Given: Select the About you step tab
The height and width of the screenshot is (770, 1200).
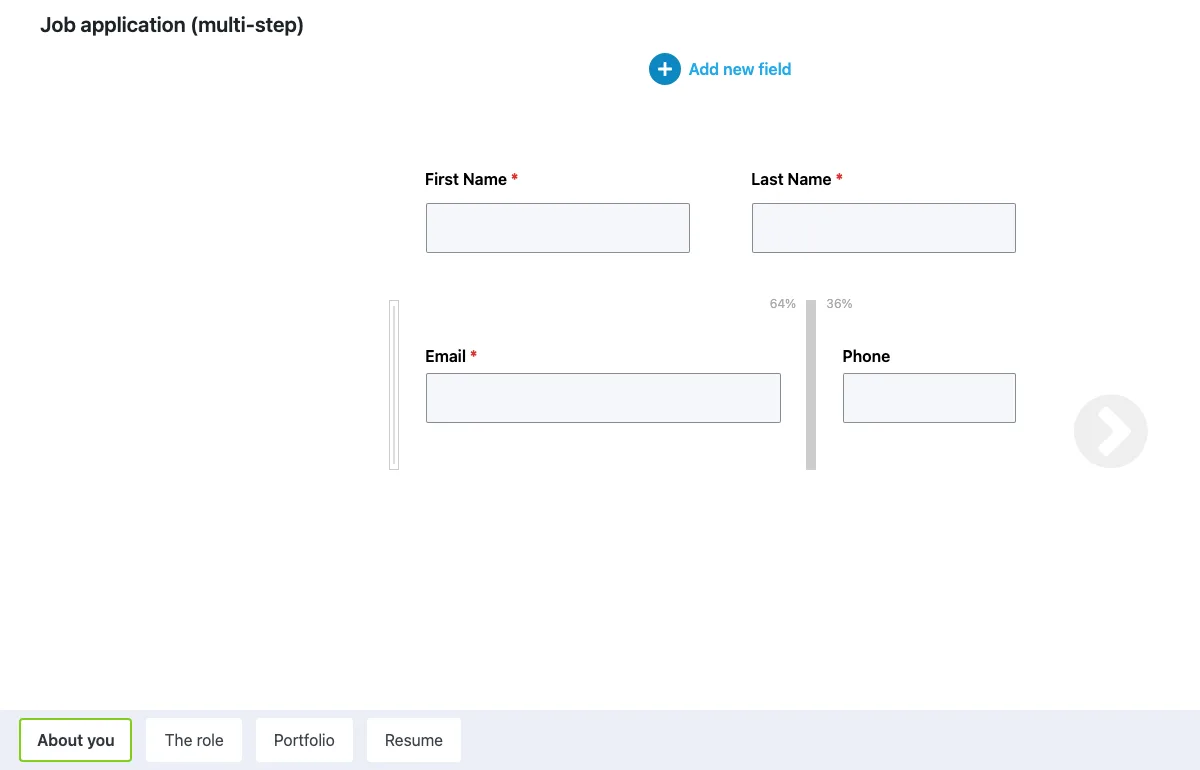Looking at the screenshot, I should (x=76, y=740).
